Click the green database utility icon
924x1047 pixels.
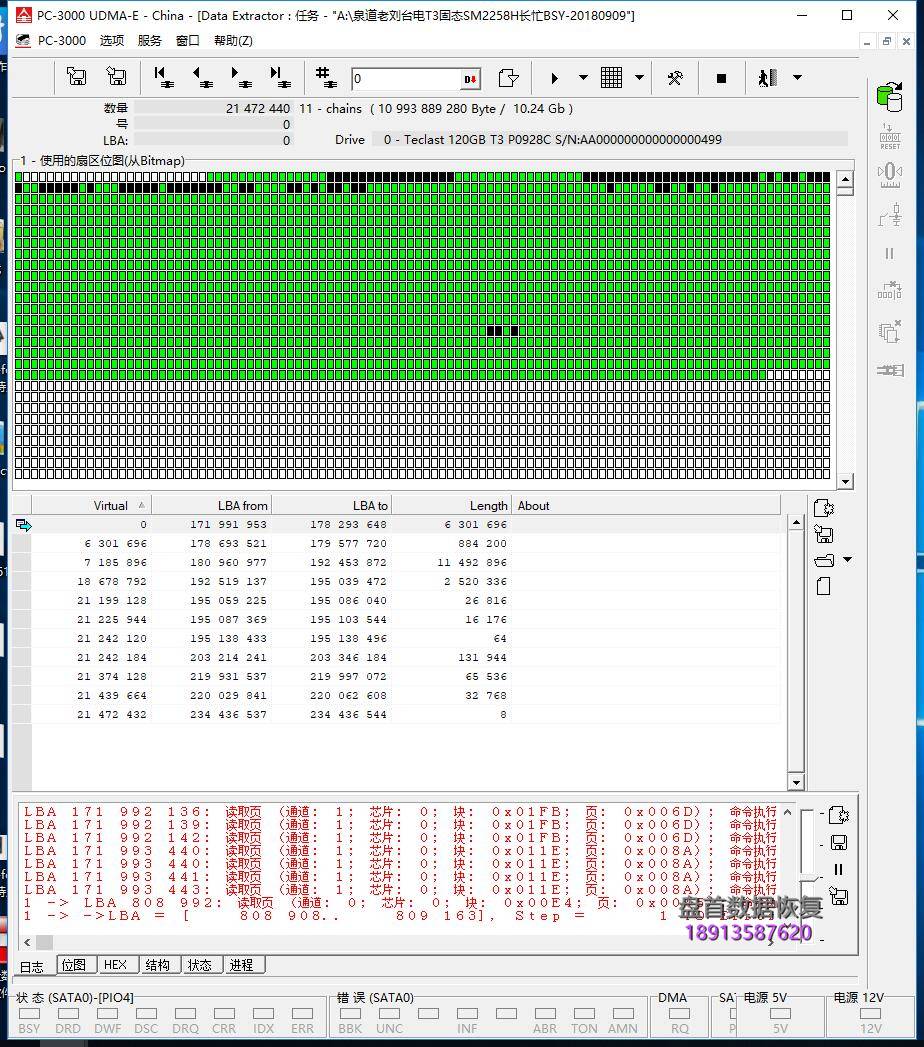pyautogui.click(x=888, y=96)
